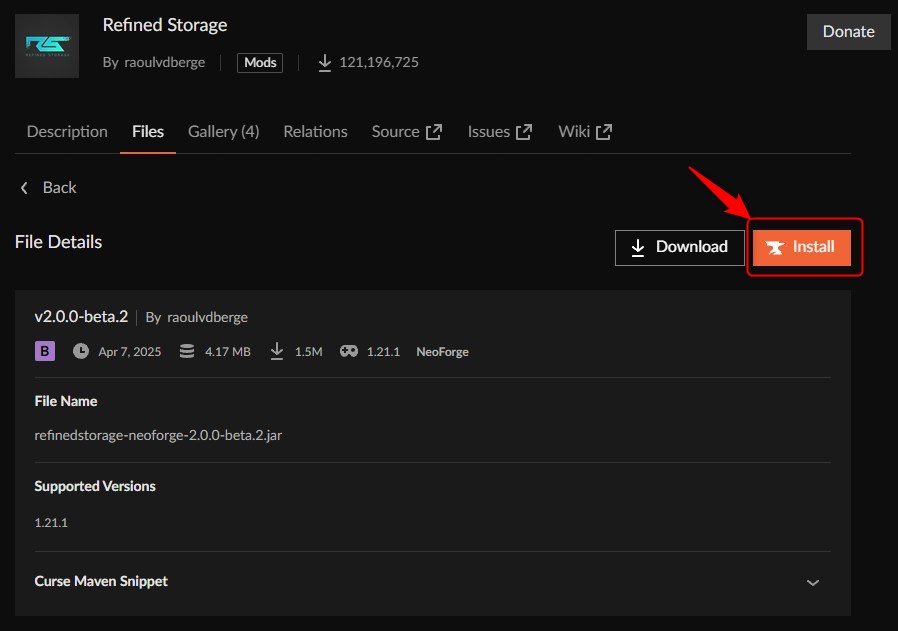The width and height of the screenshot is (898, 631).
Task: Click the 1.21.1 game version label
Action: point(383,352)
